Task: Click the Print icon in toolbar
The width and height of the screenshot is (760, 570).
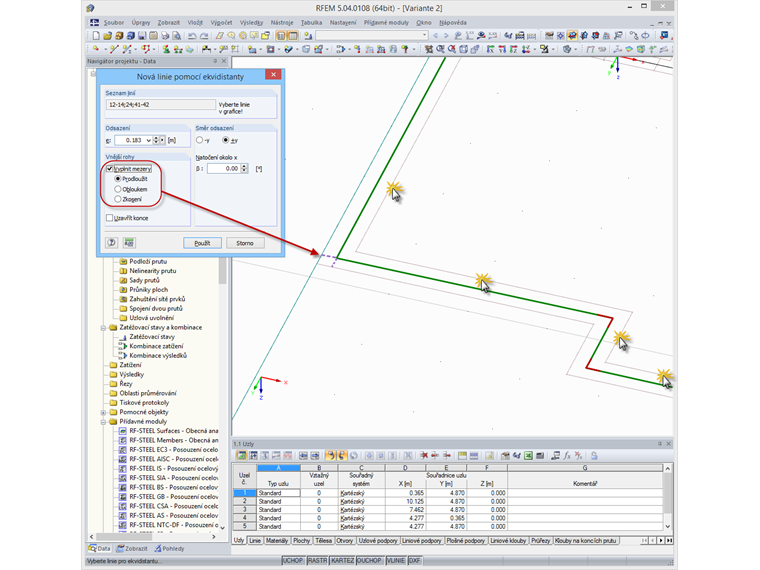Action: coord(165,35)
